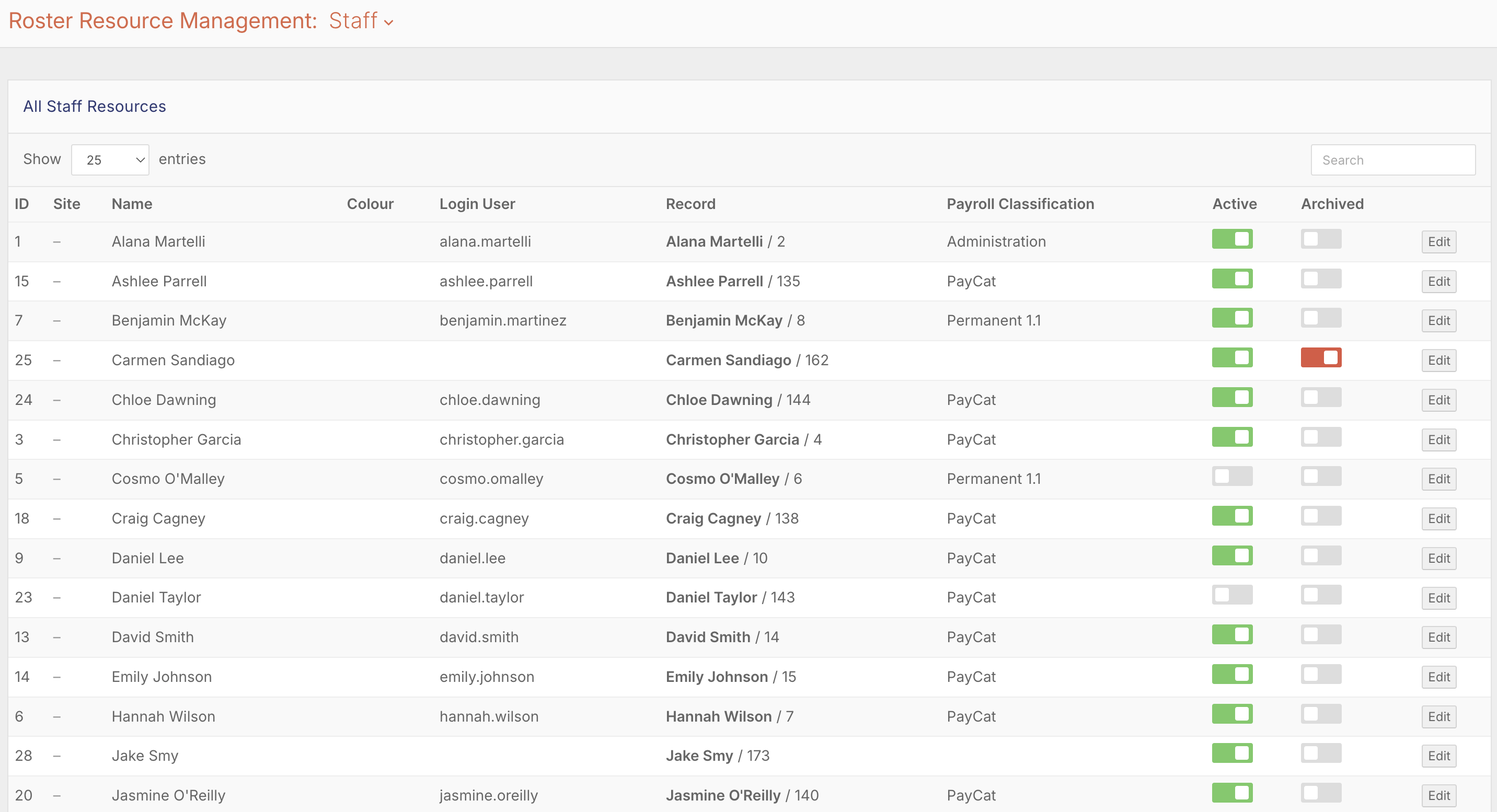This screenshot has width=1497, height=812.
Task: Toggle Archived switch for Carmen Sandiago
Action: (1321, 358)
